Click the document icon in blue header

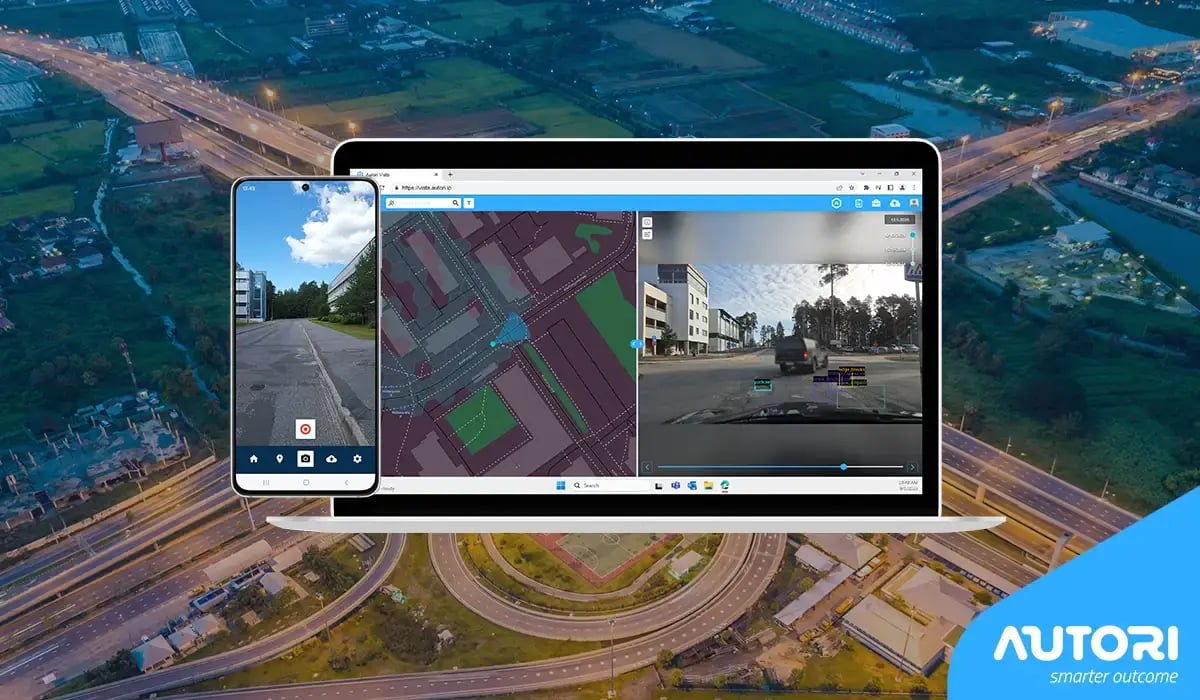click(x=858, y=203)
